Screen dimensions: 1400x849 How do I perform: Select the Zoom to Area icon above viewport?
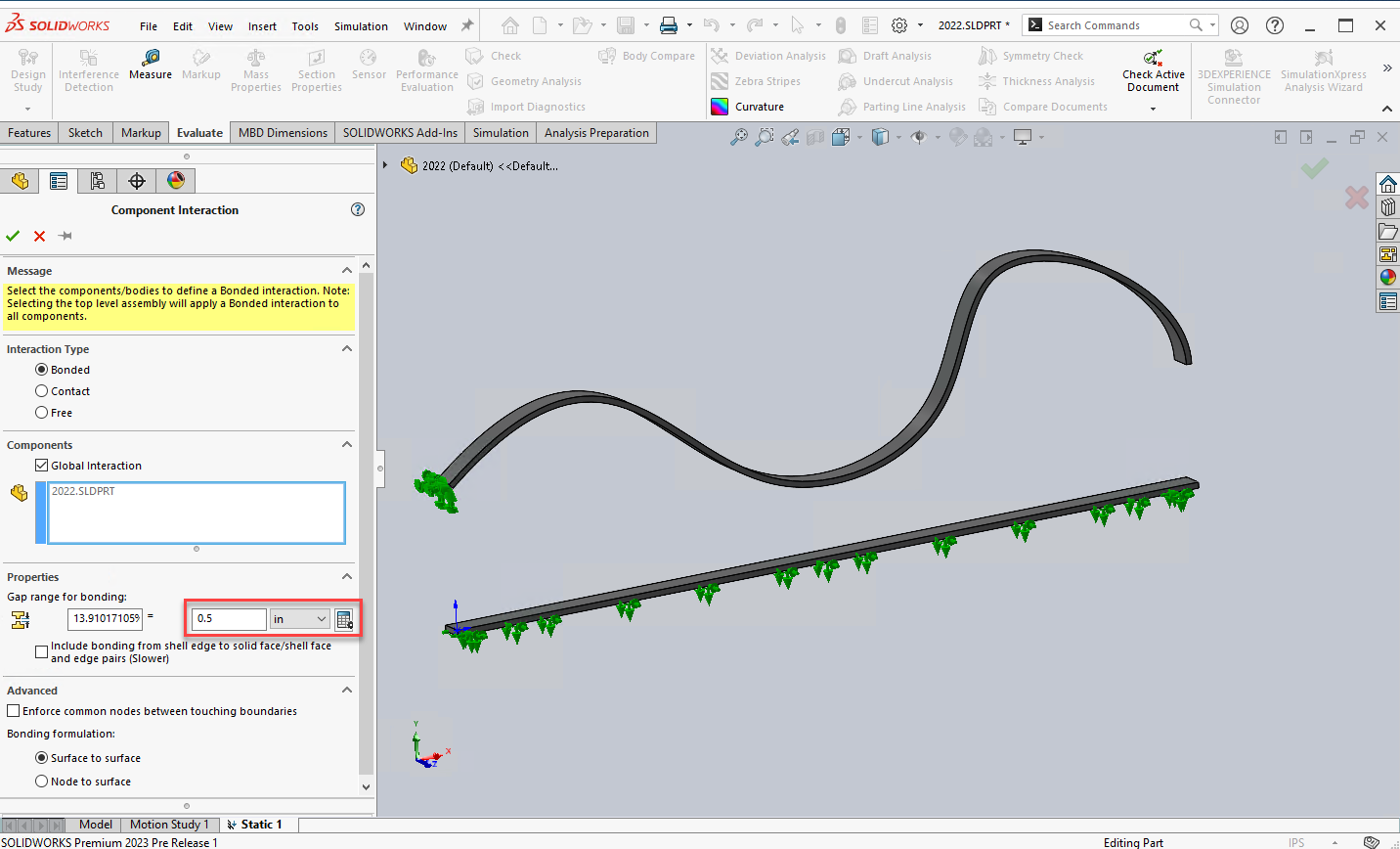[766, 137]
